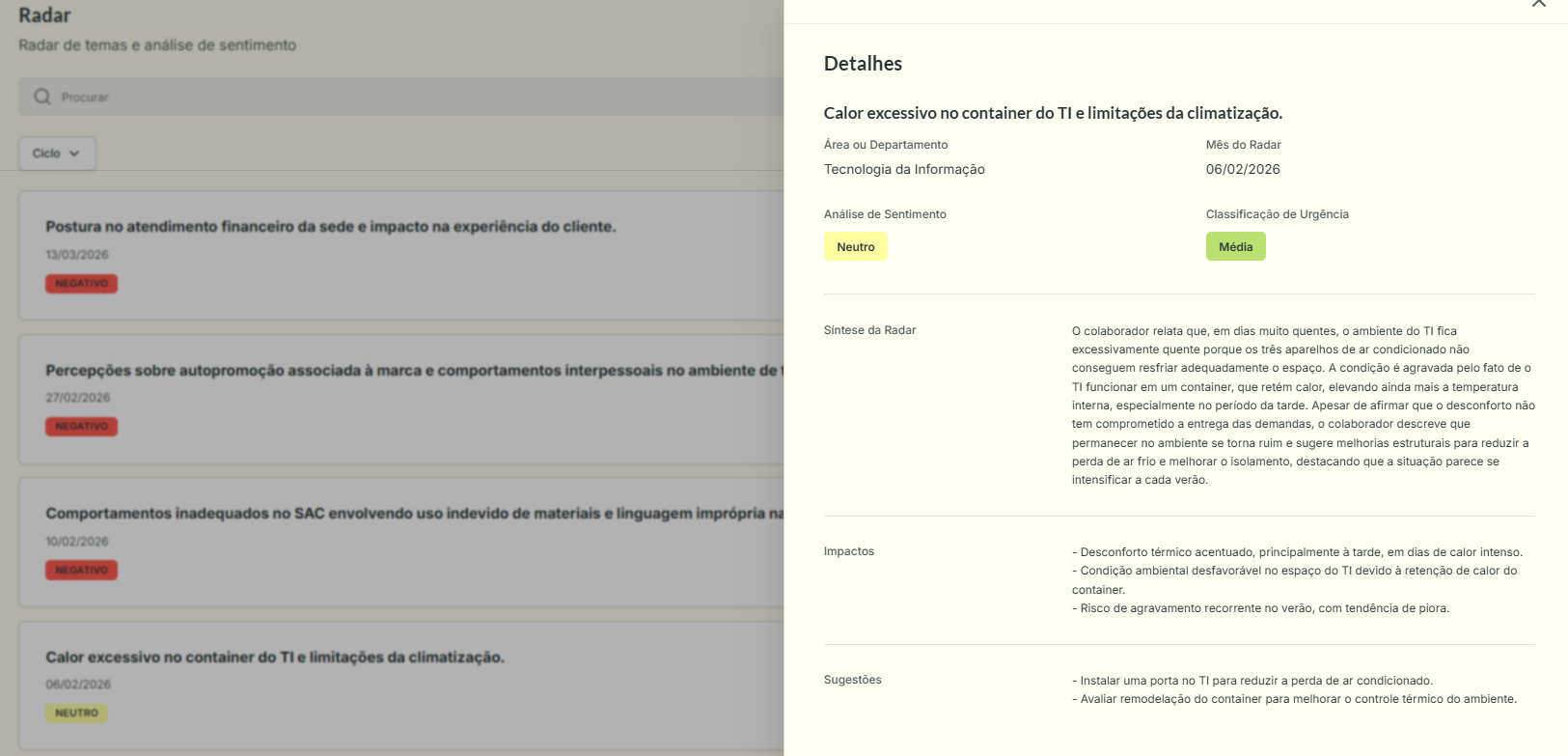Click the Neutro sentiment badge in details
1568x756 pixels.
856,246
